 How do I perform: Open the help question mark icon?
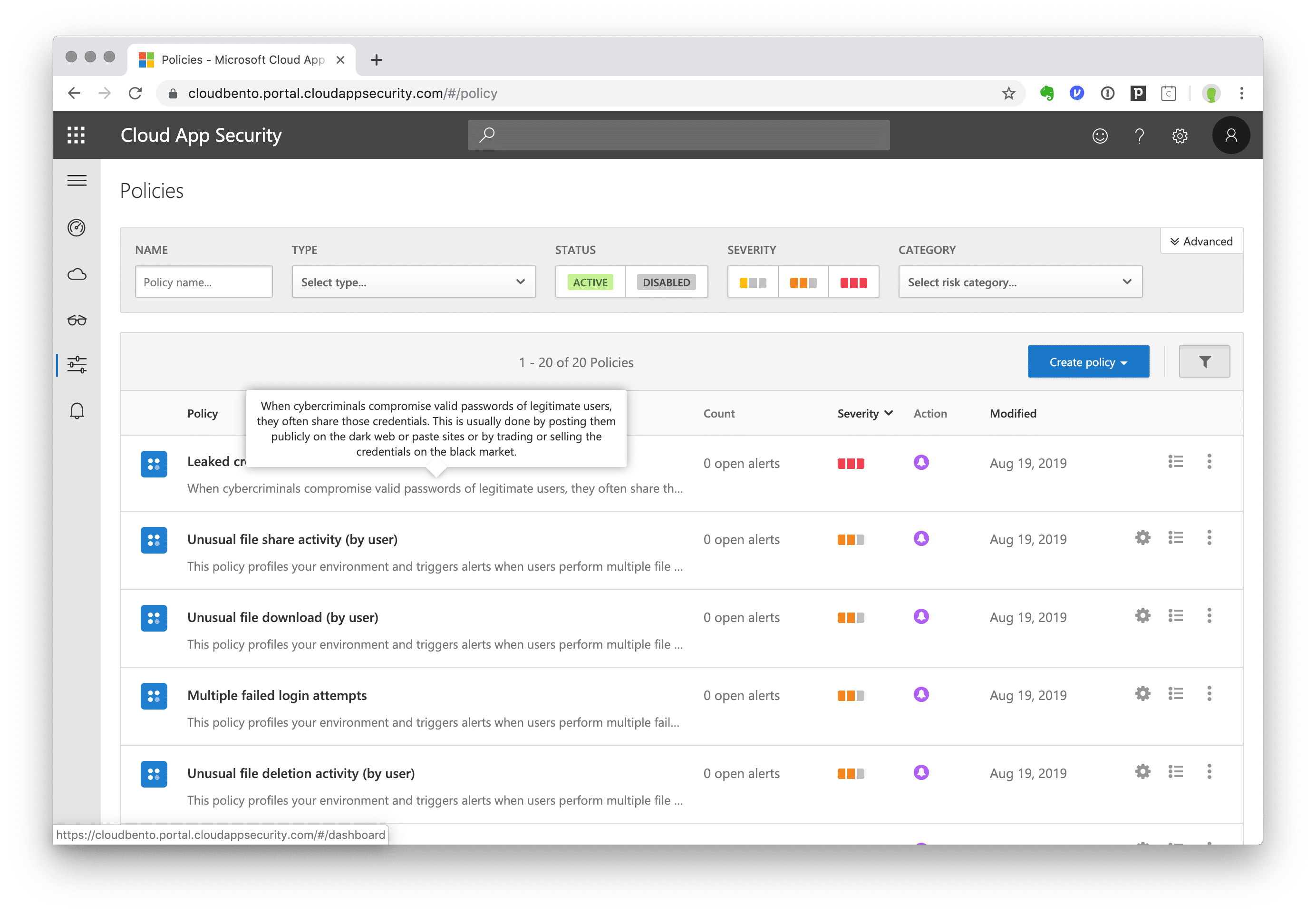tap(1140, 136)
